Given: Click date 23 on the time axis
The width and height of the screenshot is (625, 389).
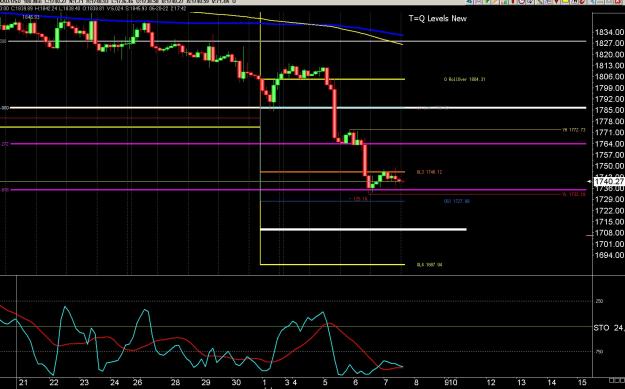Looking at the screenshot, I should (84, 383).
